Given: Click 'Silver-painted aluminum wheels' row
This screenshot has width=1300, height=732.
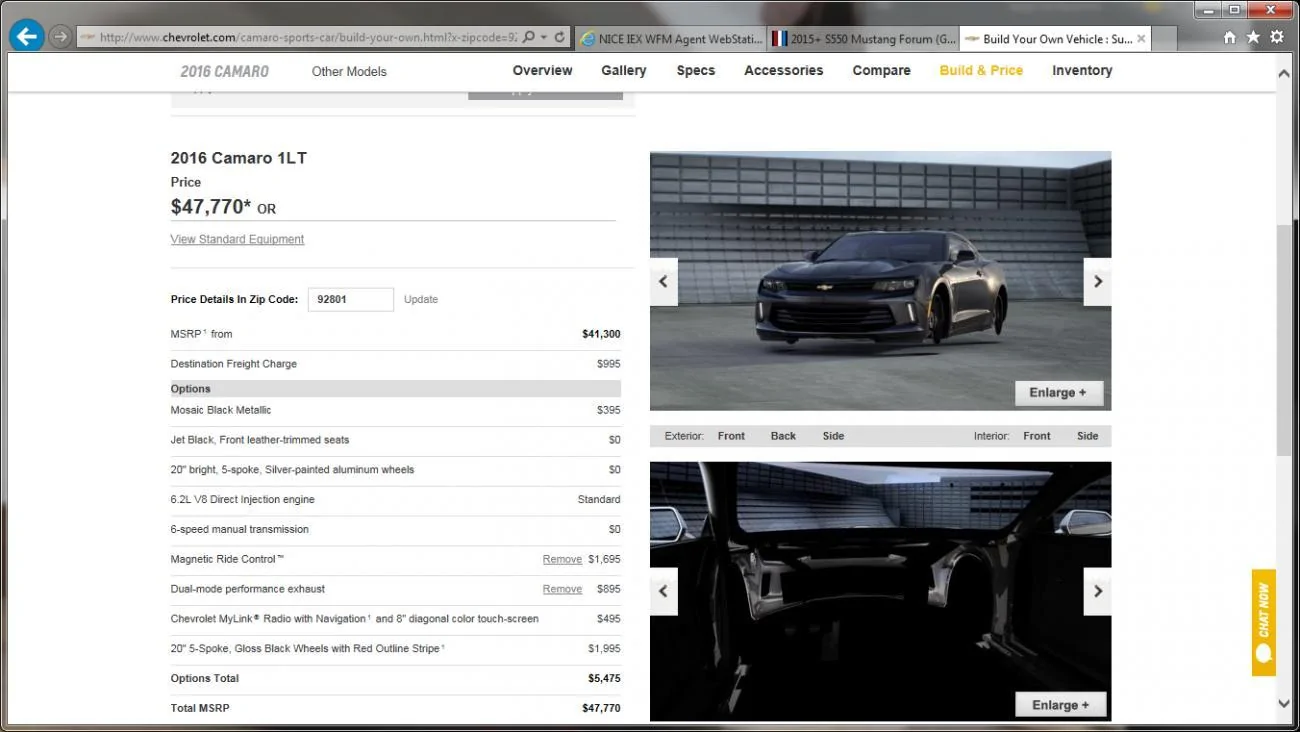Looking at the screenshot, I should [x=395, y=469].
